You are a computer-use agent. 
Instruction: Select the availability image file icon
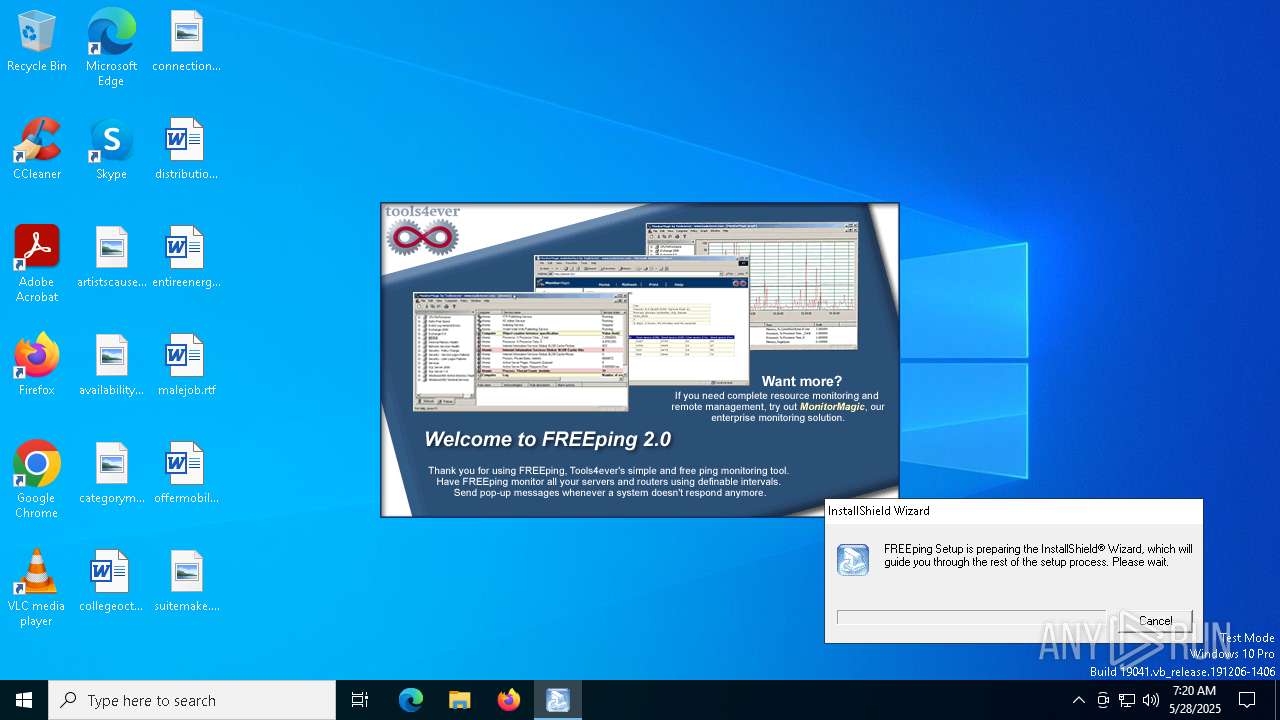(x=111, y=366)
